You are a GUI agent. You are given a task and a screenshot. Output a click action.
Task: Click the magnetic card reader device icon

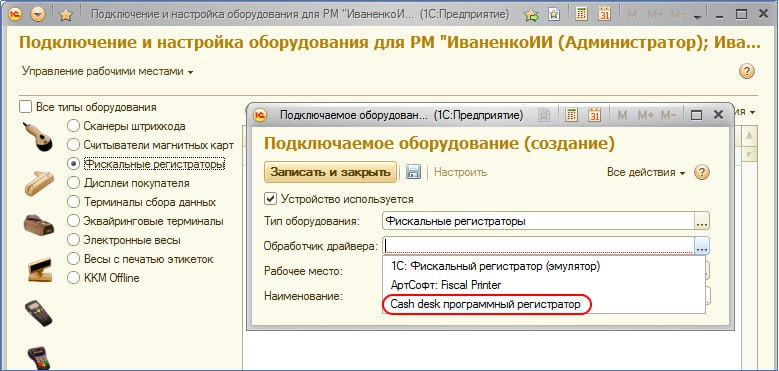pos(39,183)
